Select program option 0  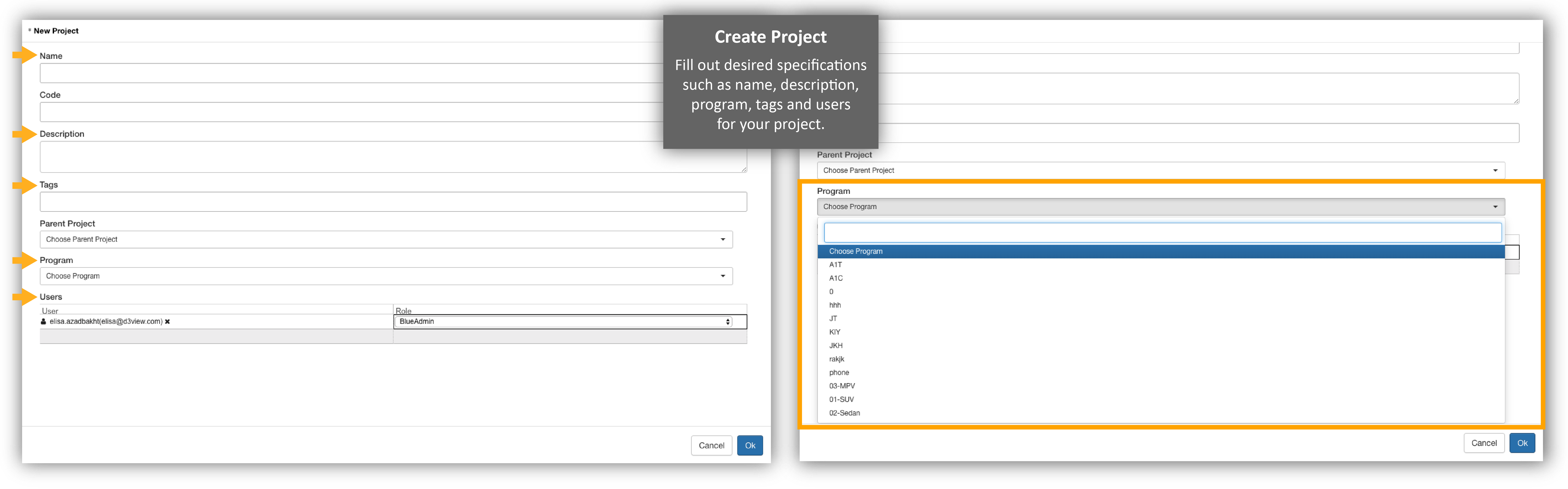[x=1161, y=291]
